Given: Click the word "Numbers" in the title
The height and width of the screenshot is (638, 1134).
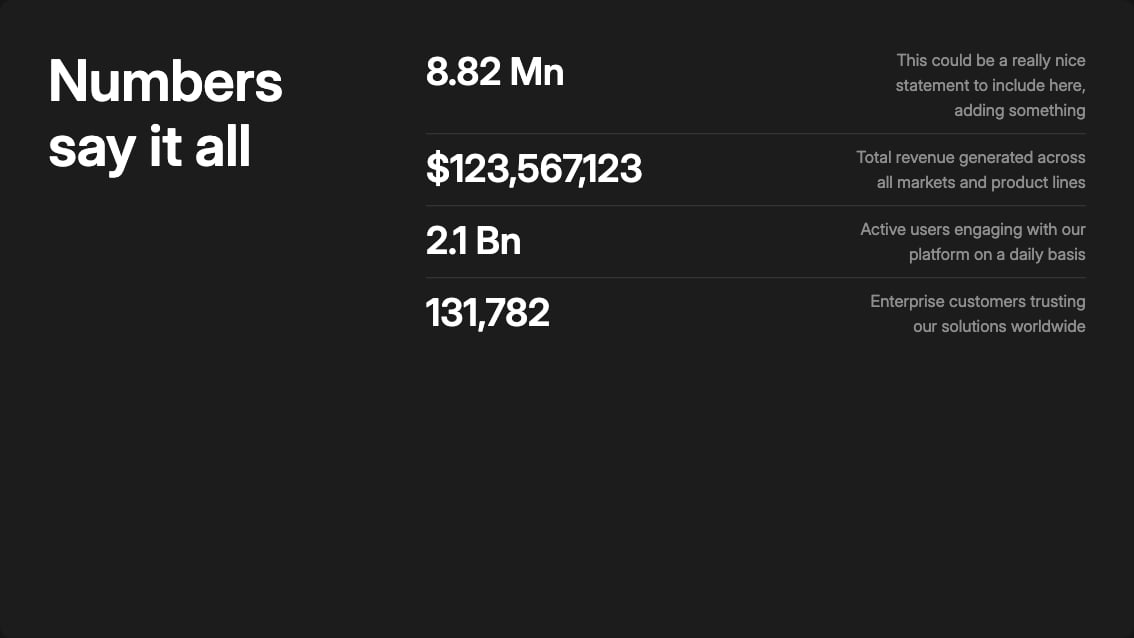Looking at the screenshot, I should coord(165,81).
